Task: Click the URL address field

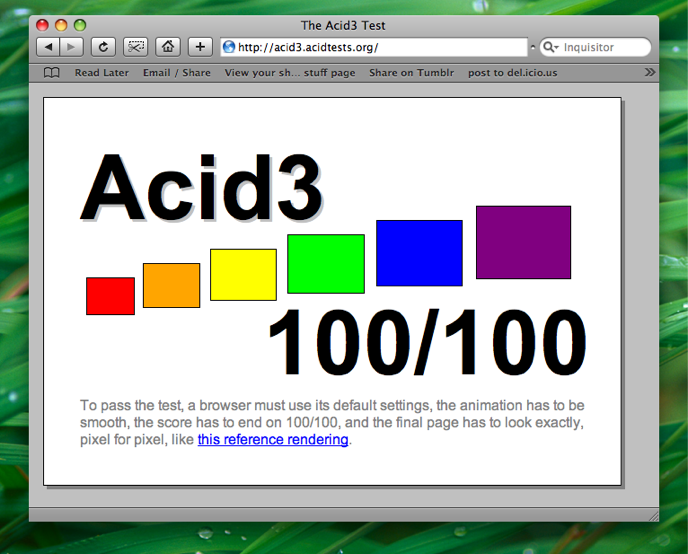Action: (380, 47)
